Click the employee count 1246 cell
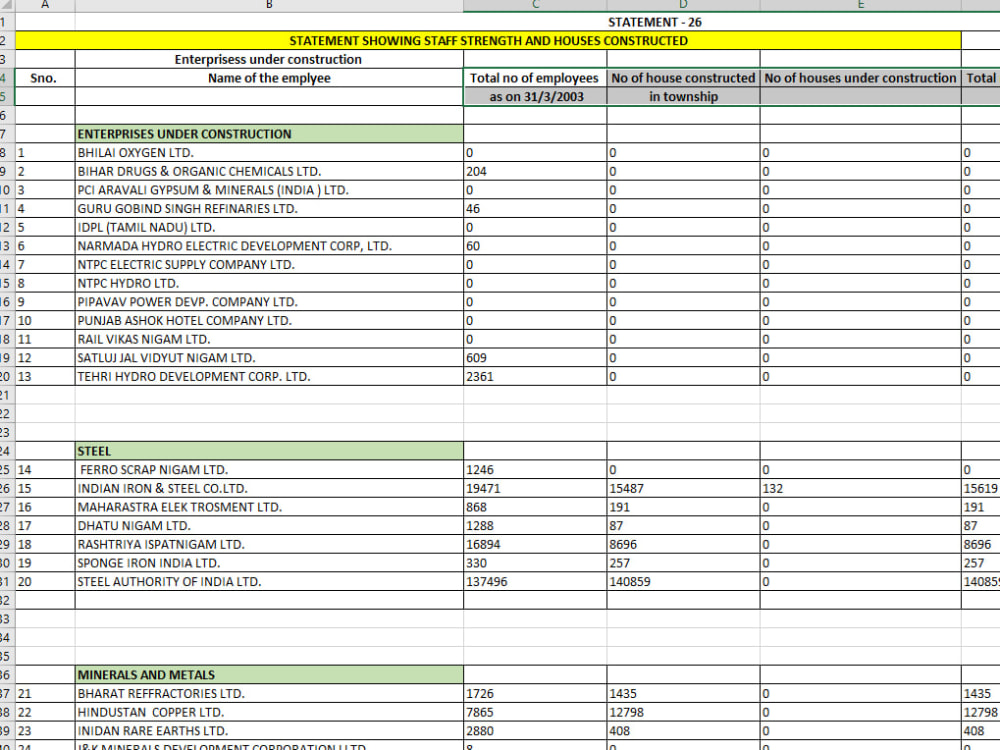 pyautogui.click(x=535, y=469)
